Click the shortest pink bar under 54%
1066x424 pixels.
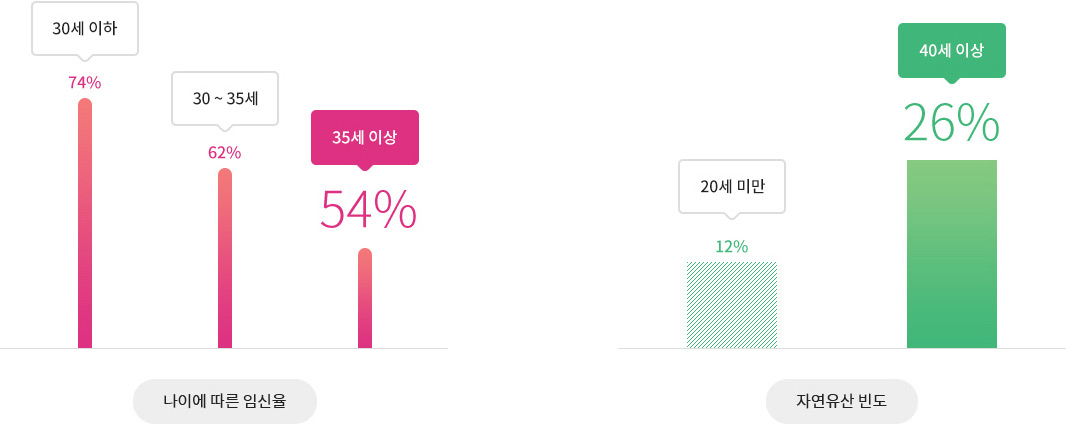(365, 298)
